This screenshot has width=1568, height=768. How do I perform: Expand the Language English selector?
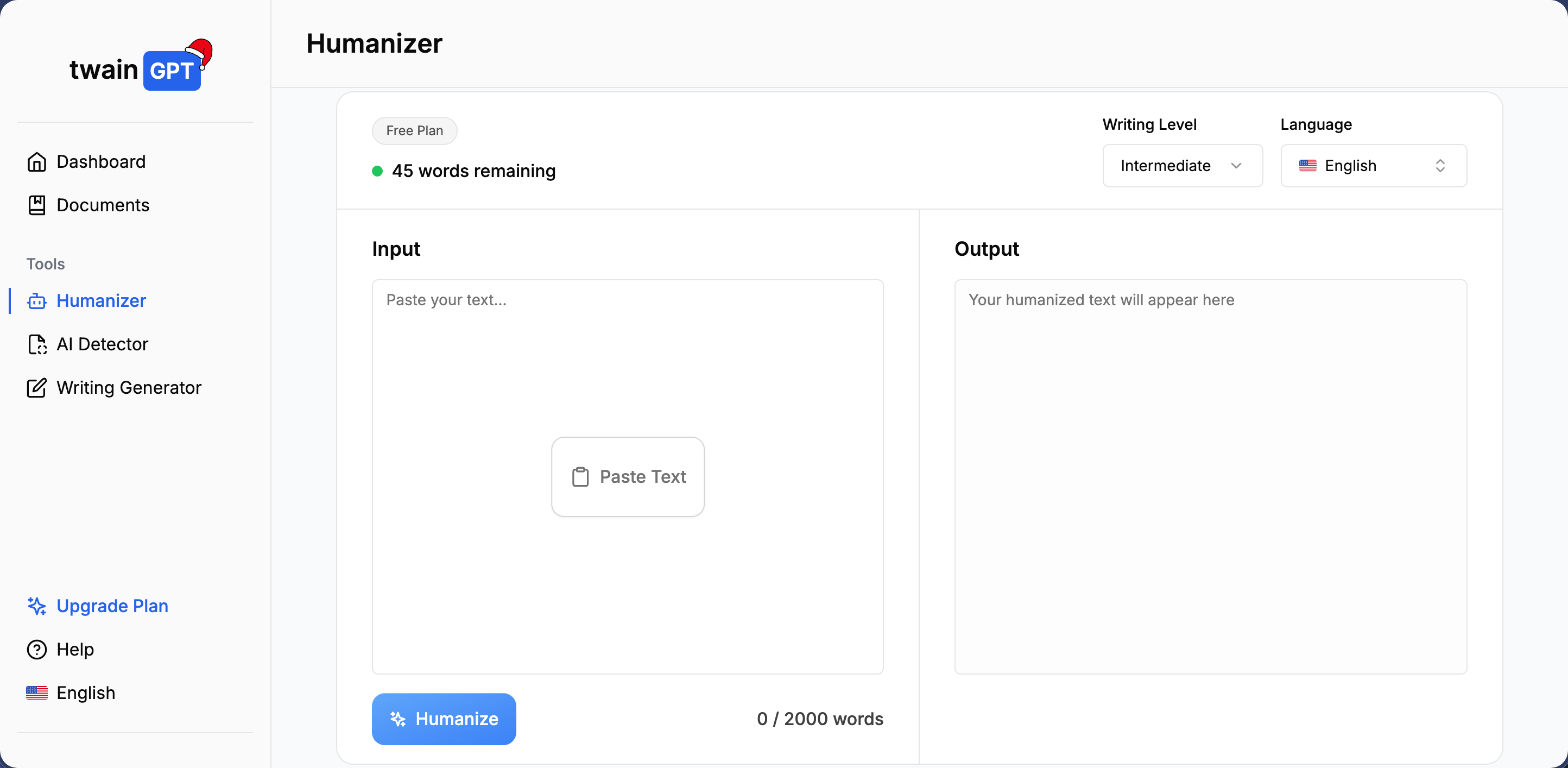(x=1373, y=166)
